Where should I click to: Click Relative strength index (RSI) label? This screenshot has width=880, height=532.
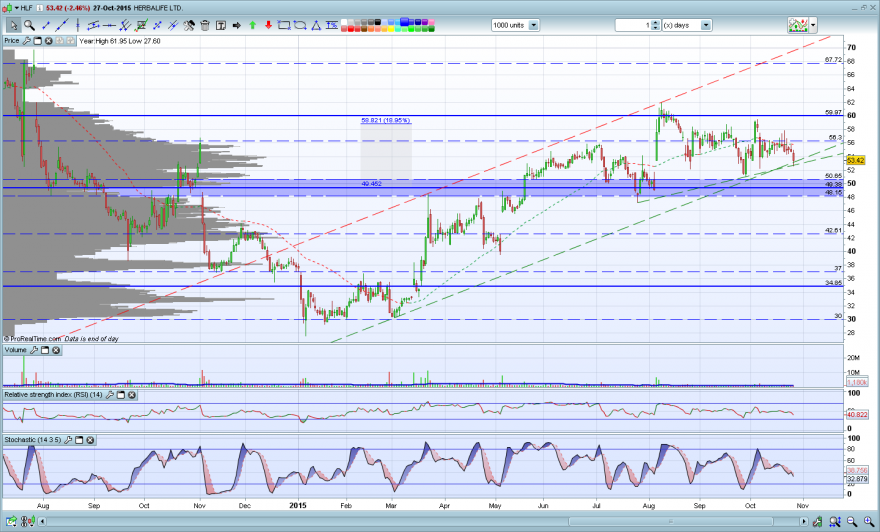click(x=53, y=395)
